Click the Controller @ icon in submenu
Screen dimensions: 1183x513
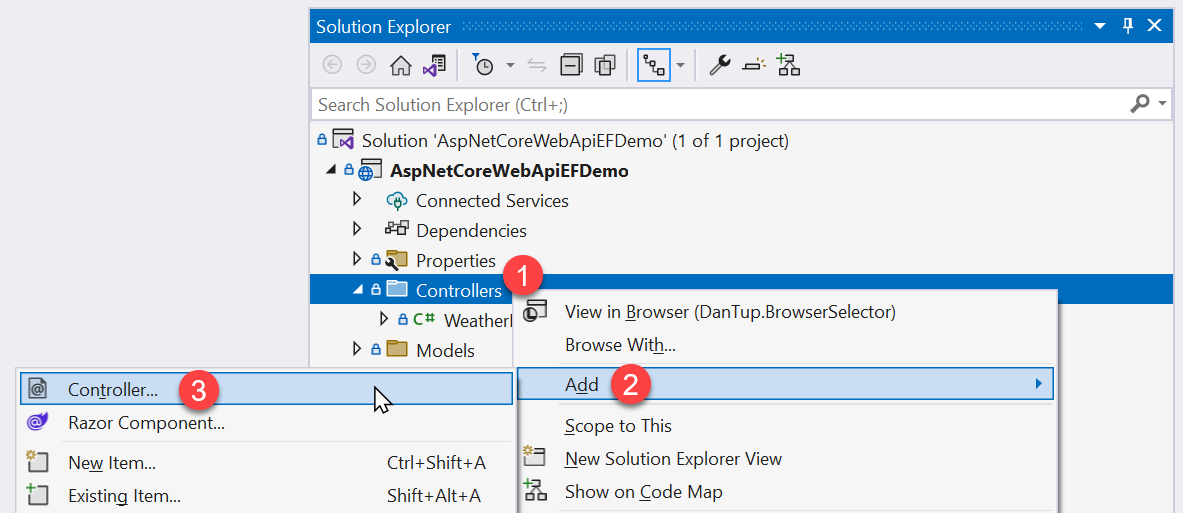tap(37, 389)
